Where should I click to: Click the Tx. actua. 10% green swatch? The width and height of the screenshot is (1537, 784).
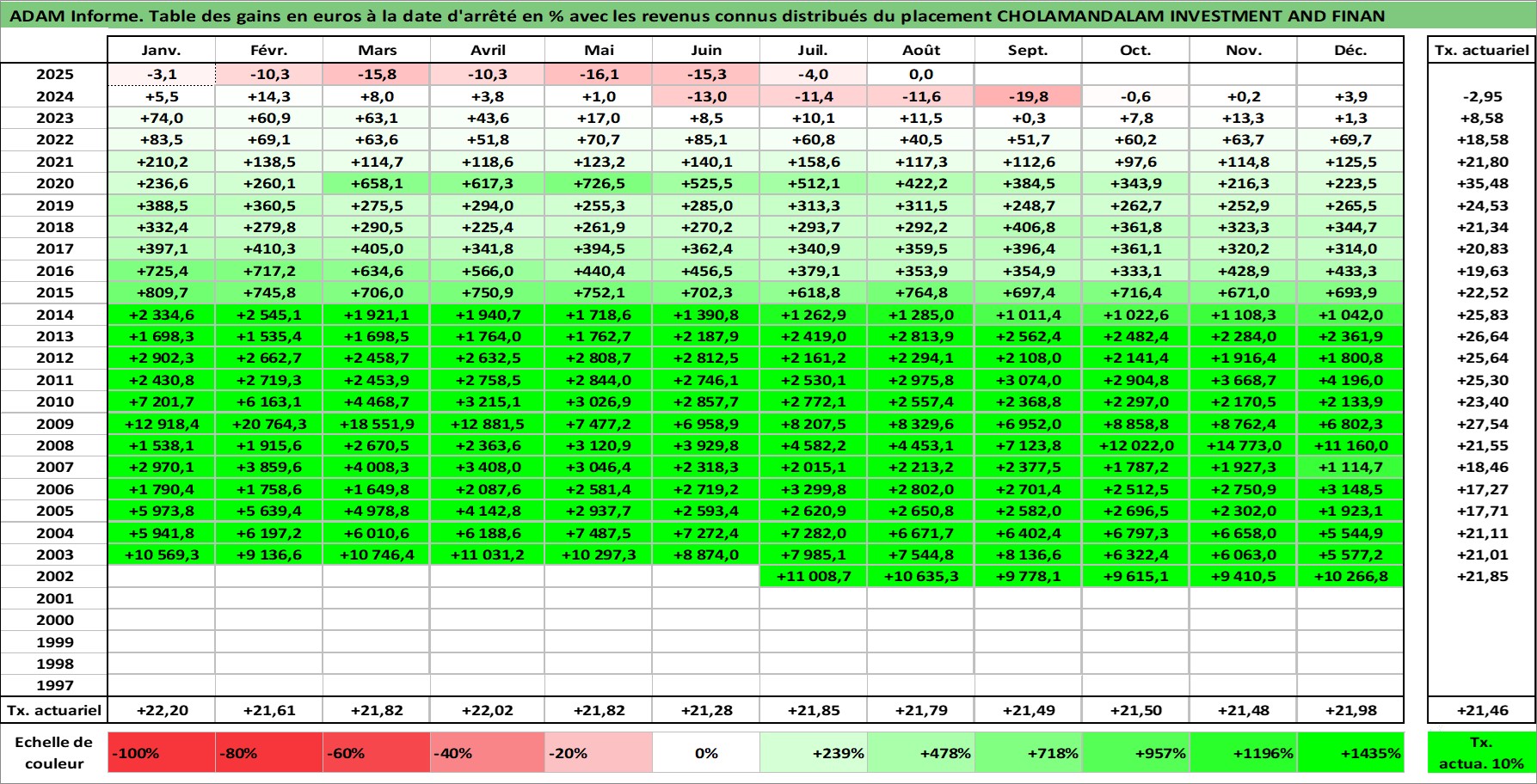pyautogui.click(x=1482, y=752)
